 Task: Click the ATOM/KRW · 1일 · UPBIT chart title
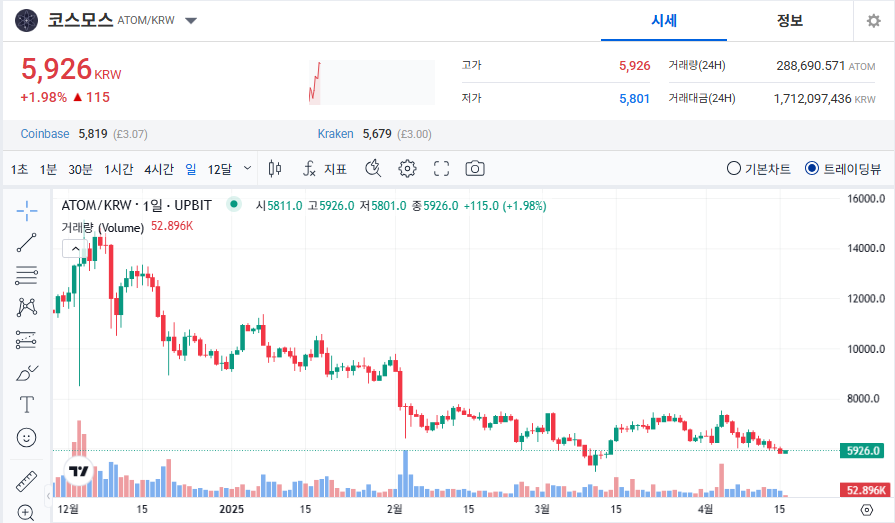136,205
